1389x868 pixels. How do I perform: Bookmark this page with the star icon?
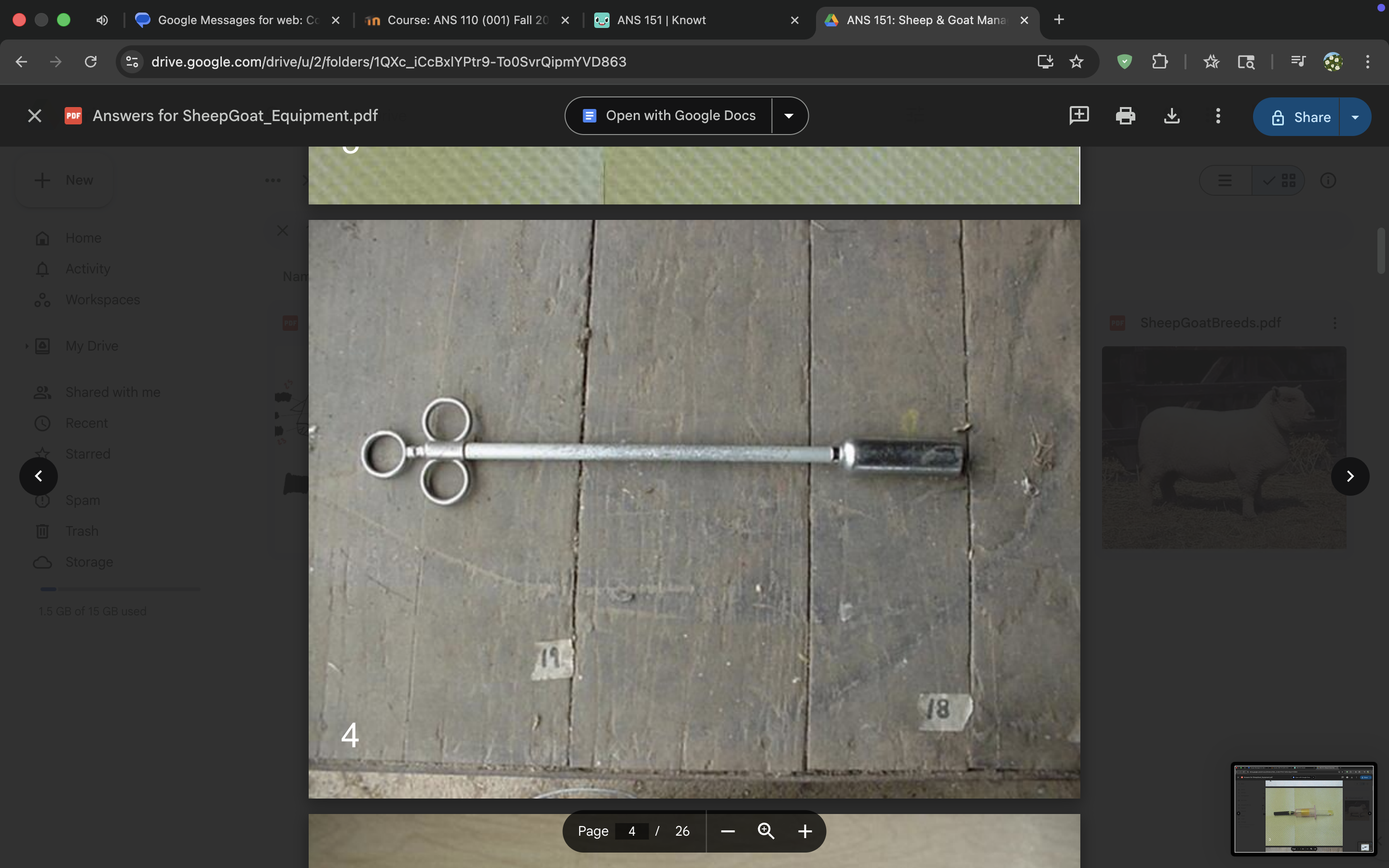pyautogui.click(x=1076, y=61)
